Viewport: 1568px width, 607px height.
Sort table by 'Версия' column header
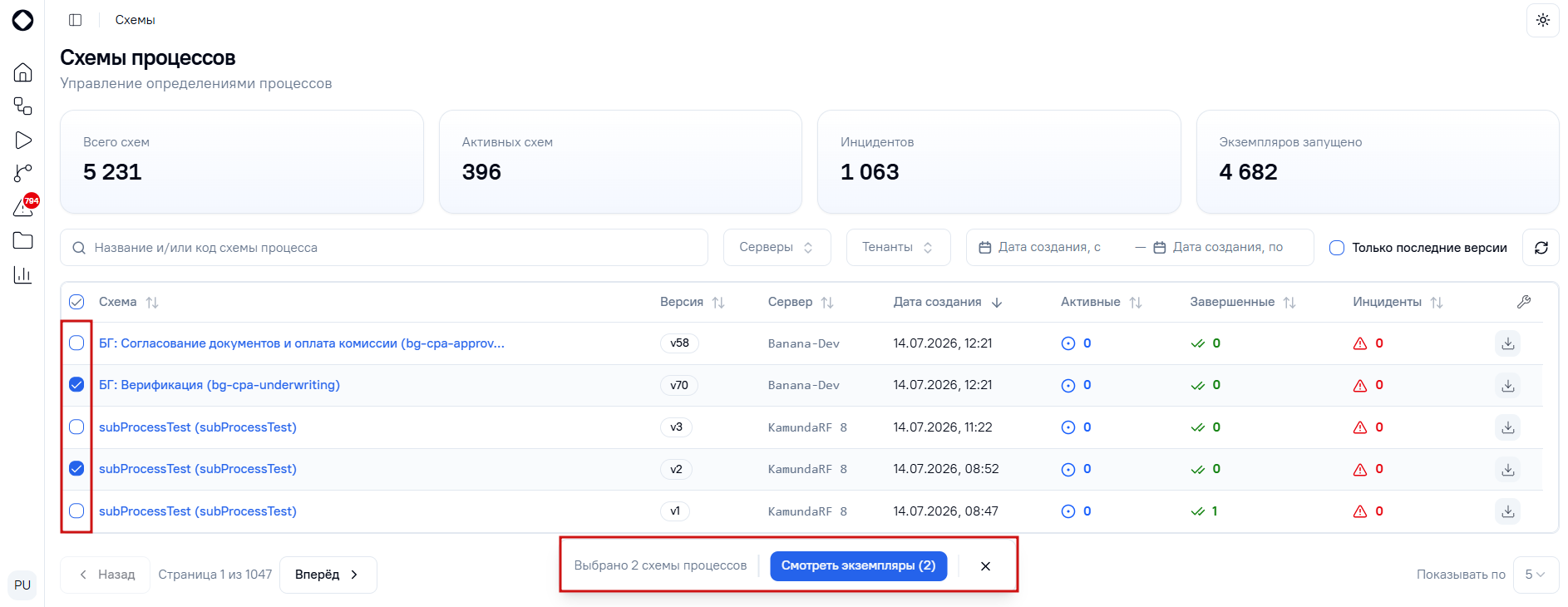tap(692, 302)
